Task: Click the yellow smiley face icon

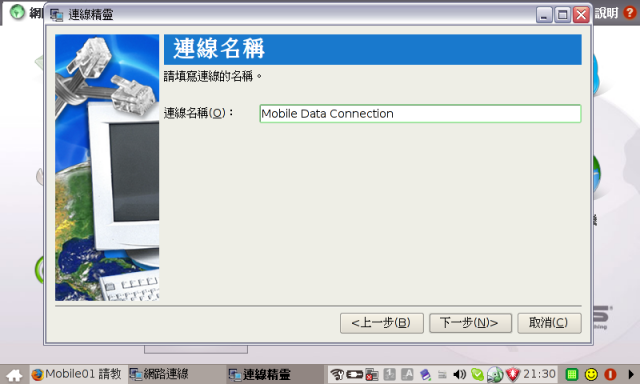Action: (x=591, y=374)
